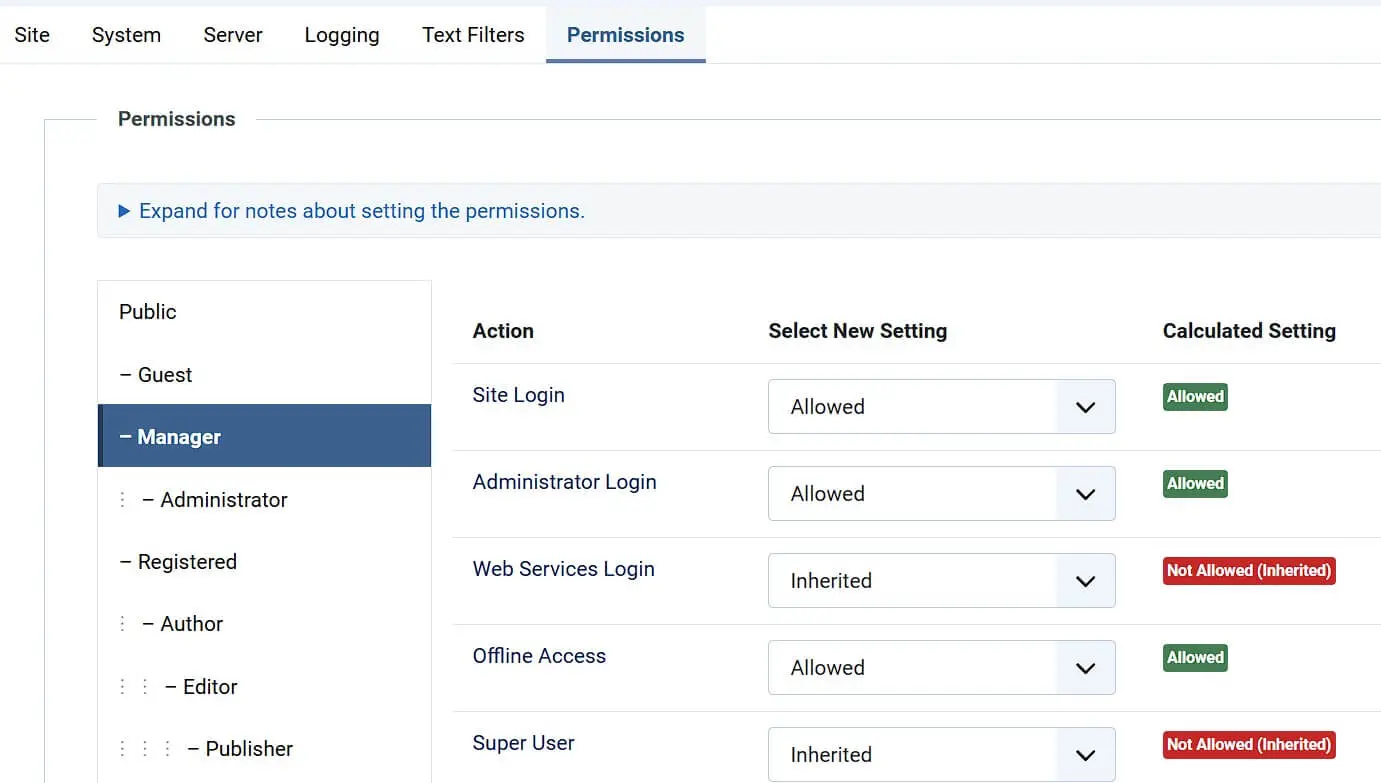Select the Registered user group
The image size is (1381, 783).
(186, 561)
